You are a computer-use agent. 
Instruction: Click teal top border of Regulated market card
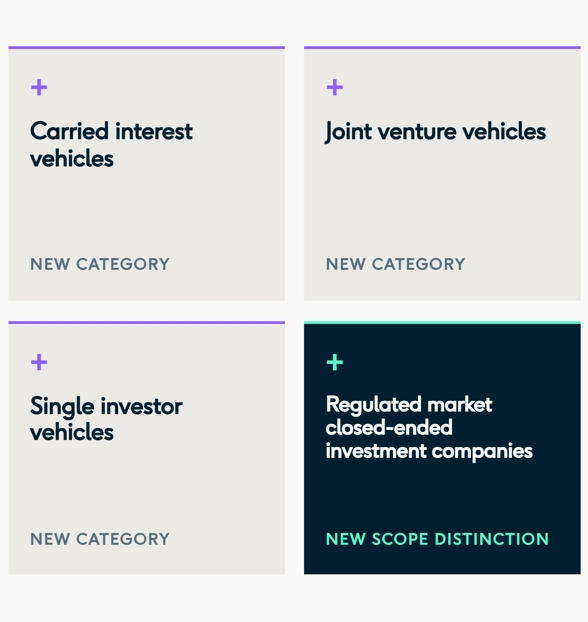click(442, 323)
